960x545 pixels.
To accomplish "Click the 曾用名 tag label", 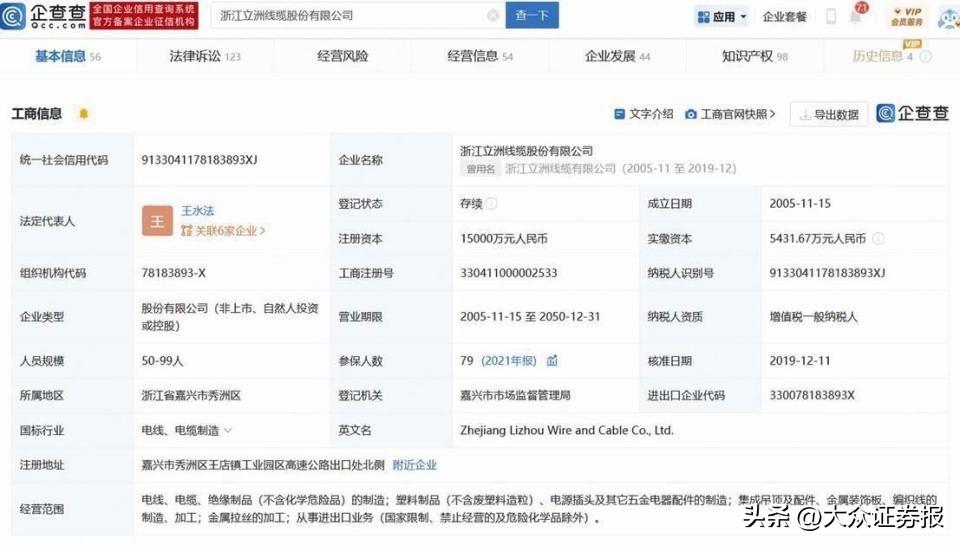I will pyautogui.click(x=481, y=169).
